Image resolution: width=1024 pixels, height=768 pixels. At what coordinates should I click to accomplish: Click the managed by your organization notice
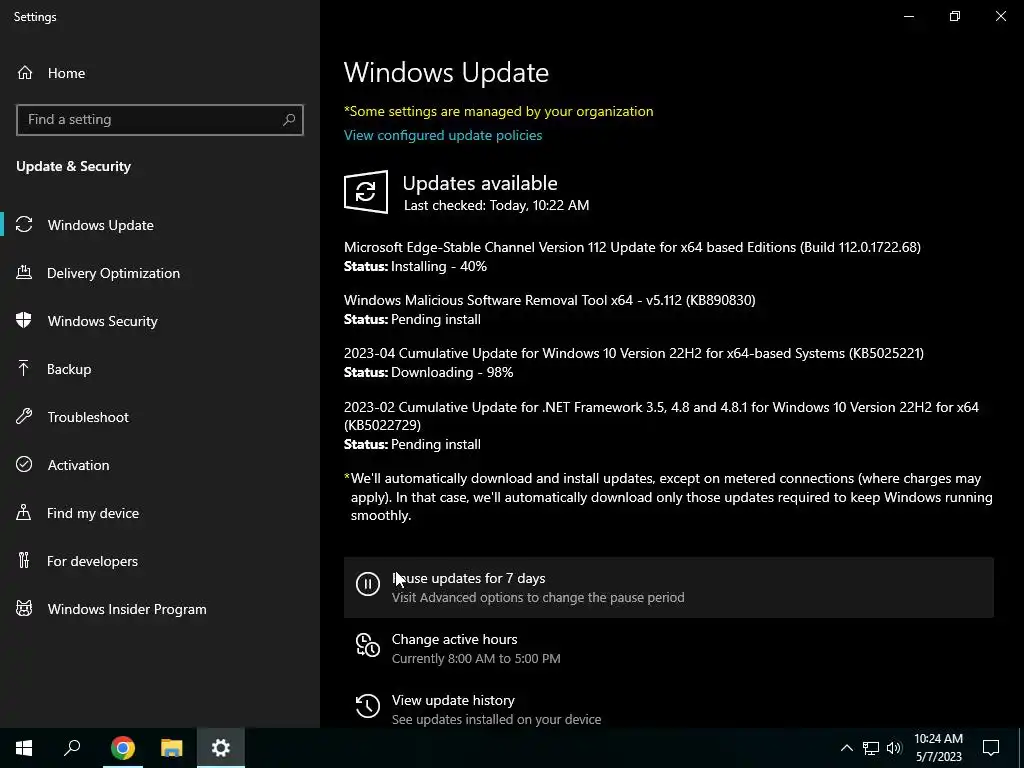[499, 111]
